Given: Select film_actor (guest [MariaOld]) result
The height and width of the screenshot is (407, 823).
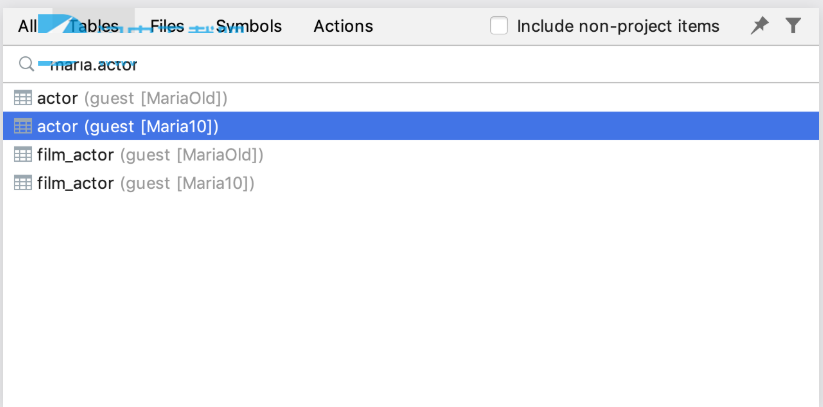Looking at the screenshot, I should point(410,154).
